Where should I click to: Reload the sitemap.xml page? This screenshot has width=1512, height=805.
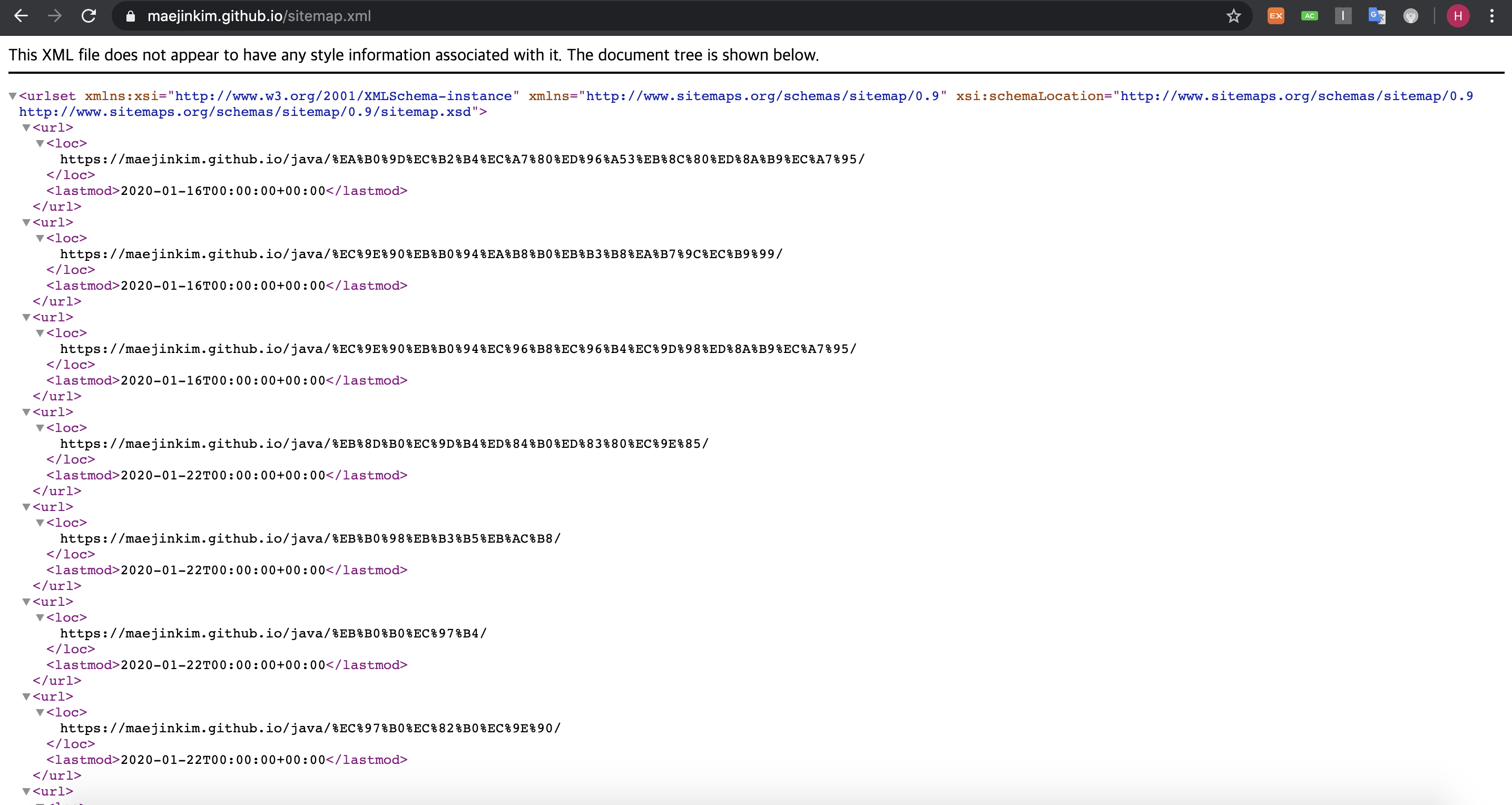(89, 16)
